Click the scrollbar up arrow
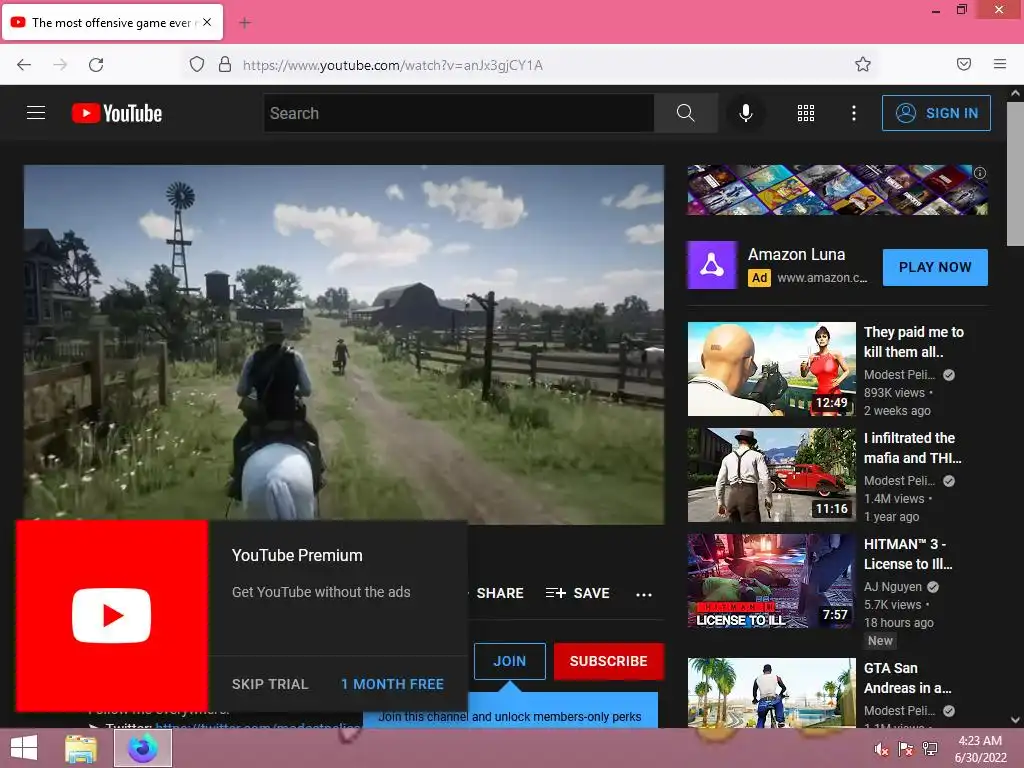1024x768 pixels. [1016, 93]
